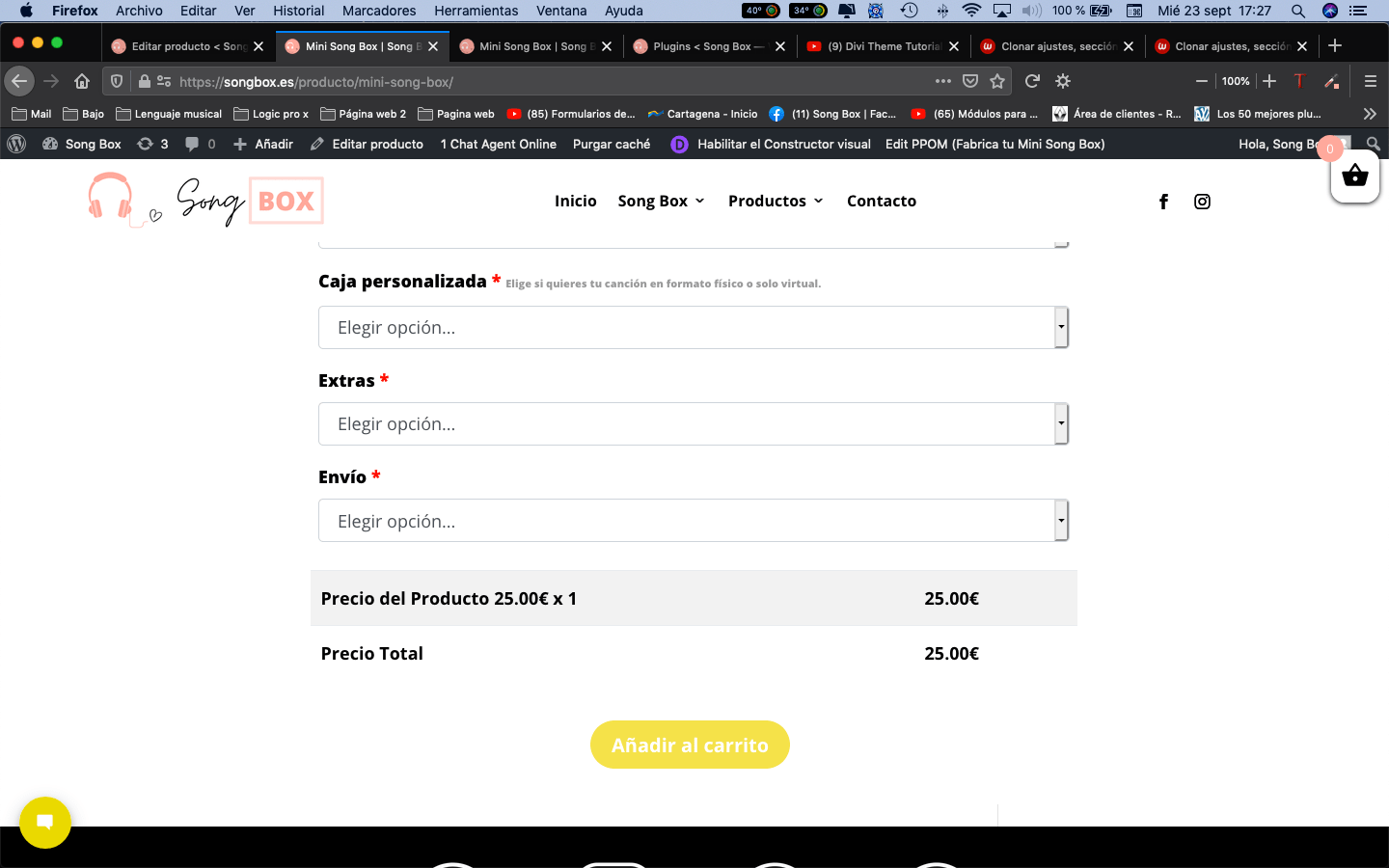The image size is (1389, 868).
Task: Open Firefox hamburger application menu
Action: pyautogui.click(x=1370, y=81)
